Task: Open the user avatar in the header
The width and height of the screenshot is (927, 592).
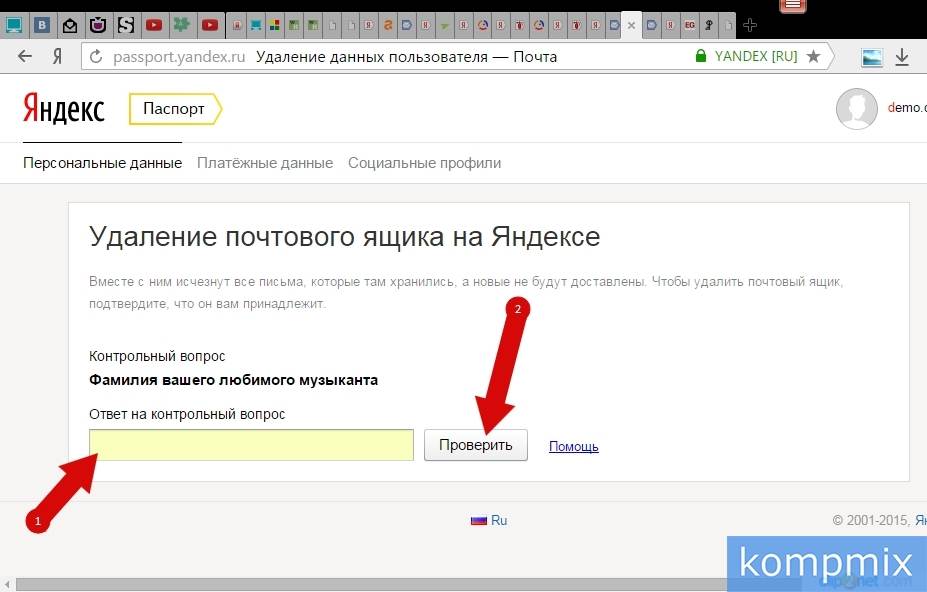Action: 856,108
